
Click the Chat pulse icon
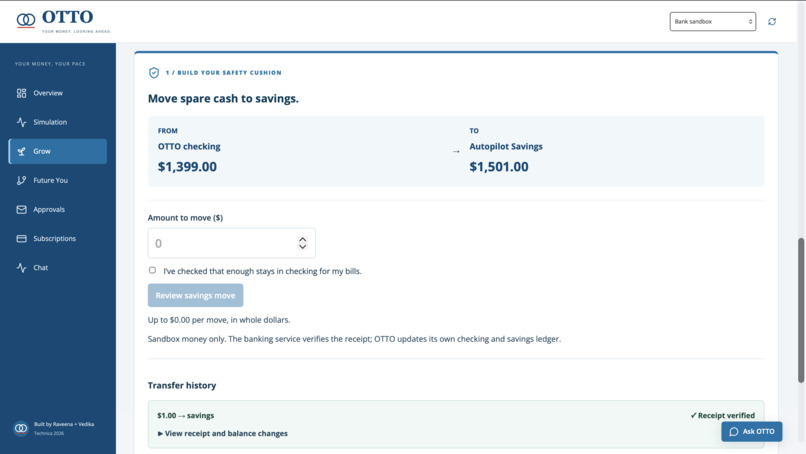coord(21,267)
